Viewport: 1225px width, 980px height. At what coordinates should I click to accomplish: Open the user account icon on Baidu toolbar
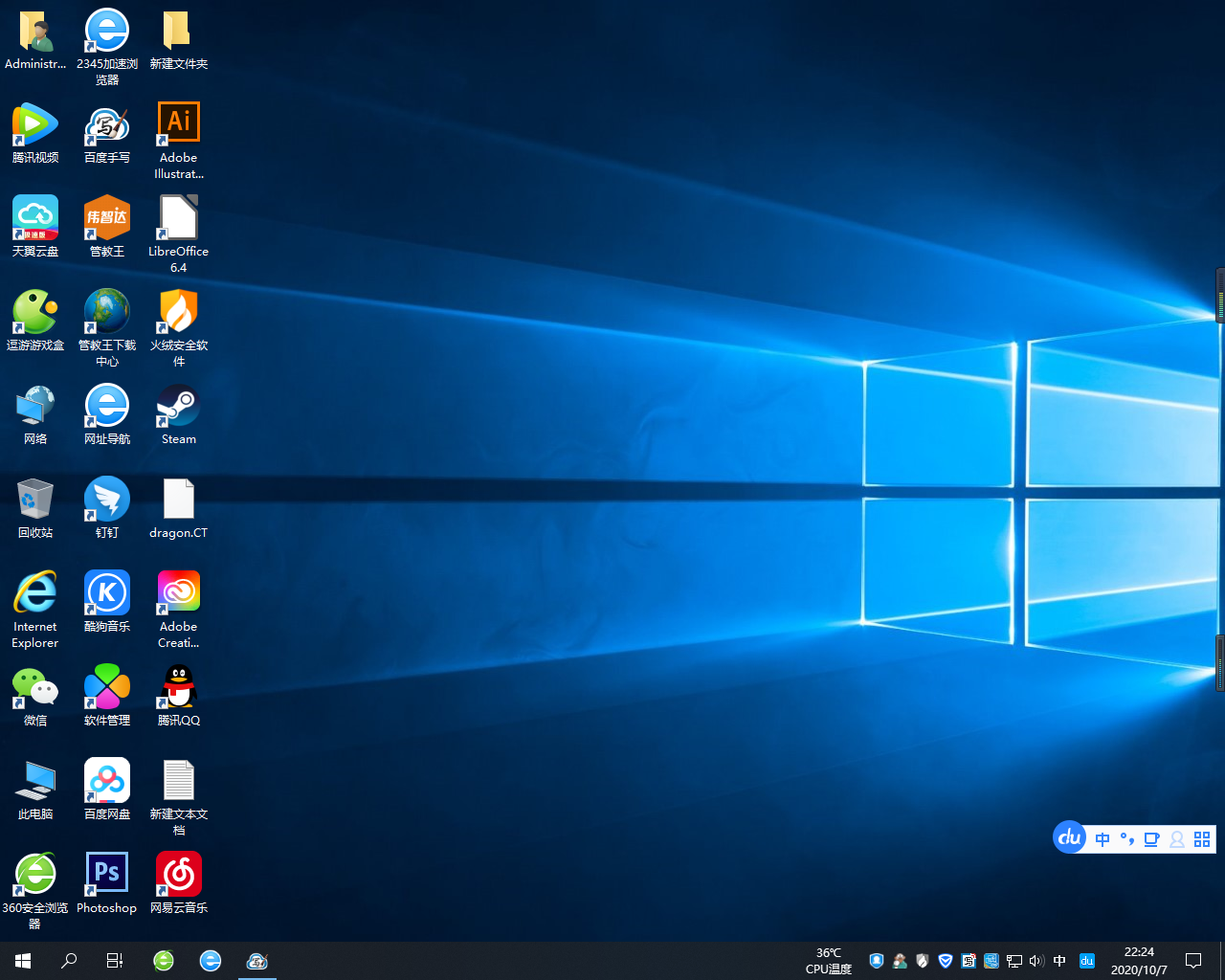tap(1177, 839)
